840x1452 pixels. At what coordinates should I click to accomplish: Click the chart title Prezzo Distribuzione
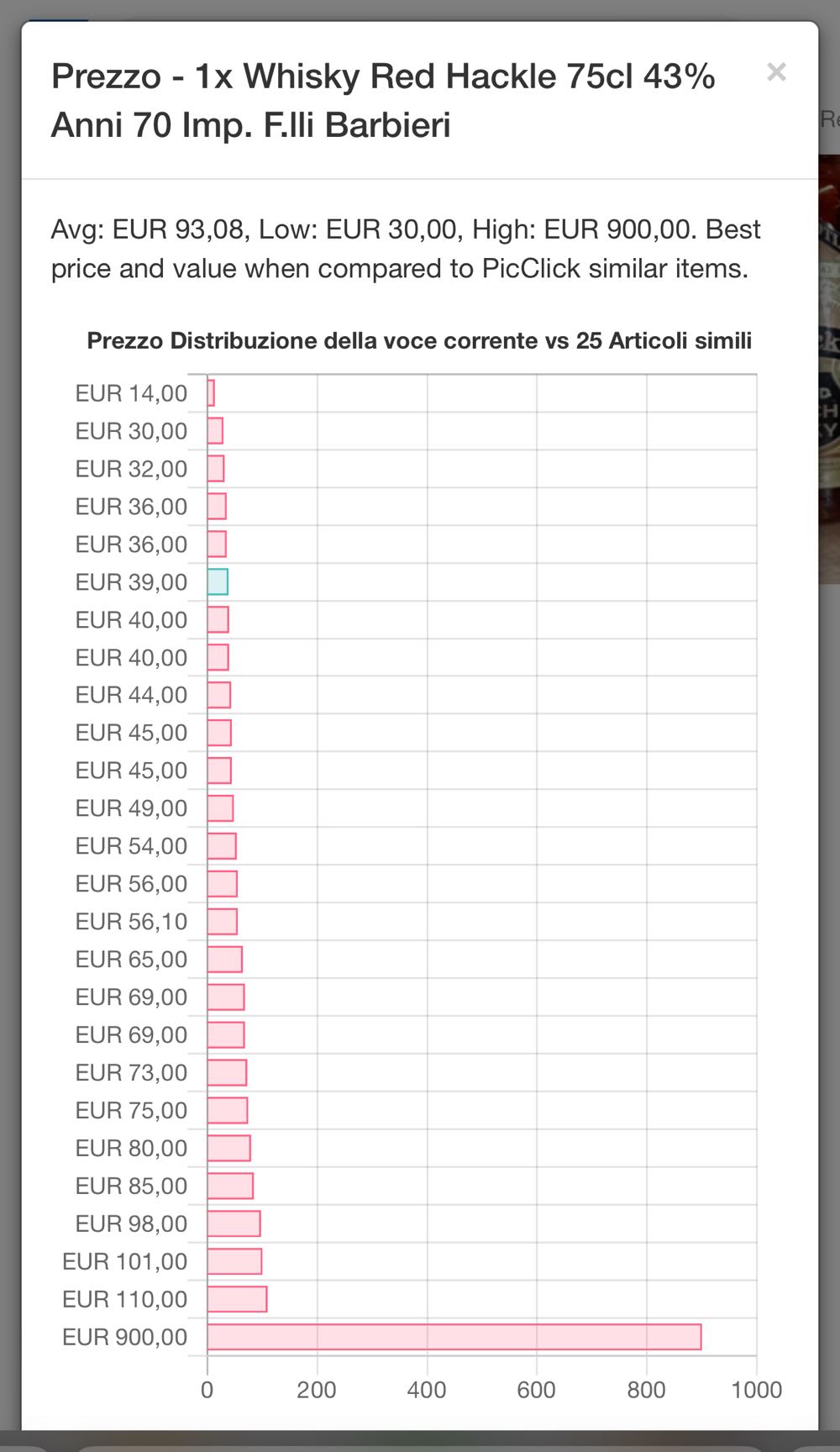click(419, 341)
